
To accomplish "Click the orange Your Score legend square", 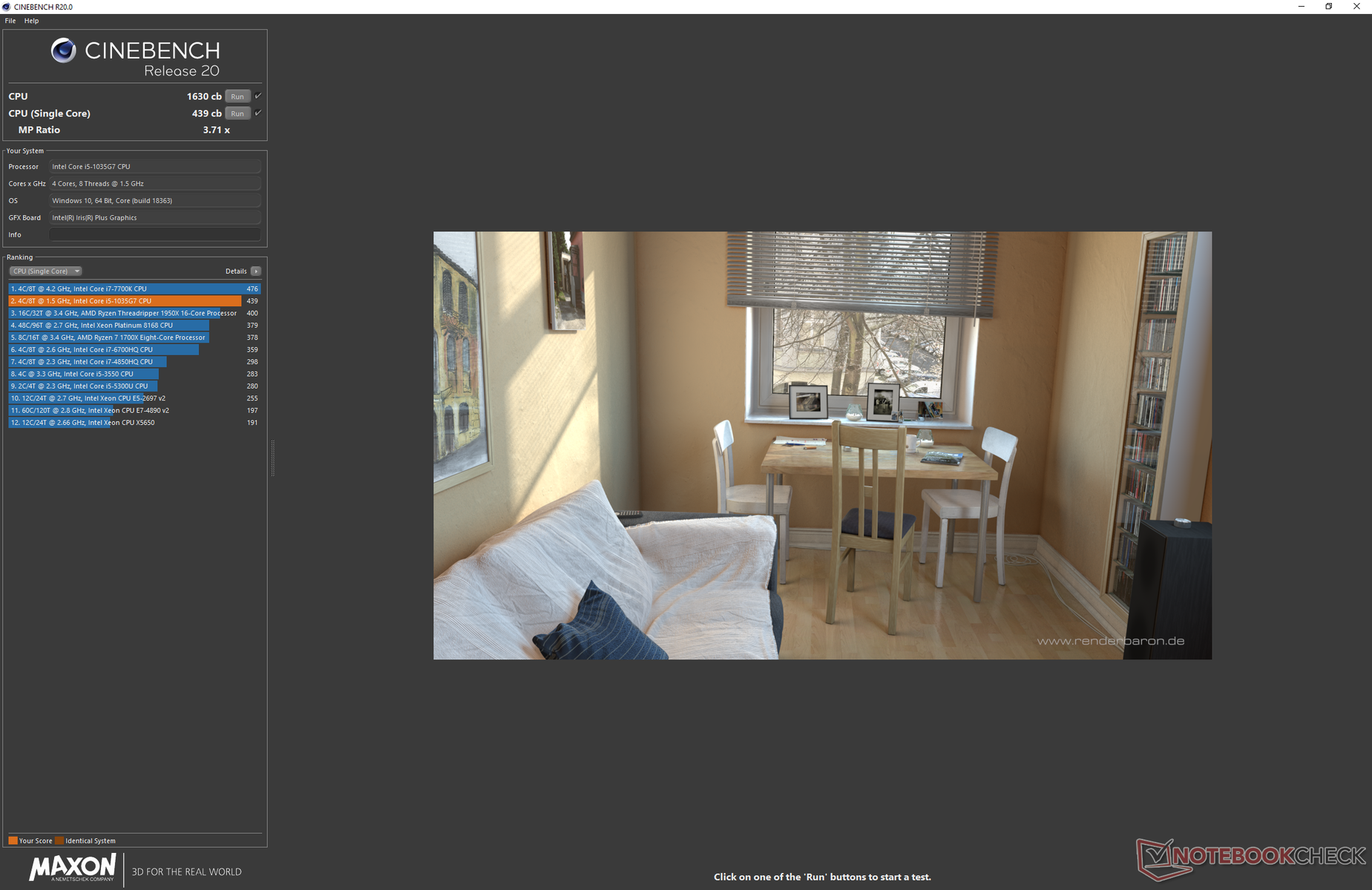I will (x=13, y=840).
